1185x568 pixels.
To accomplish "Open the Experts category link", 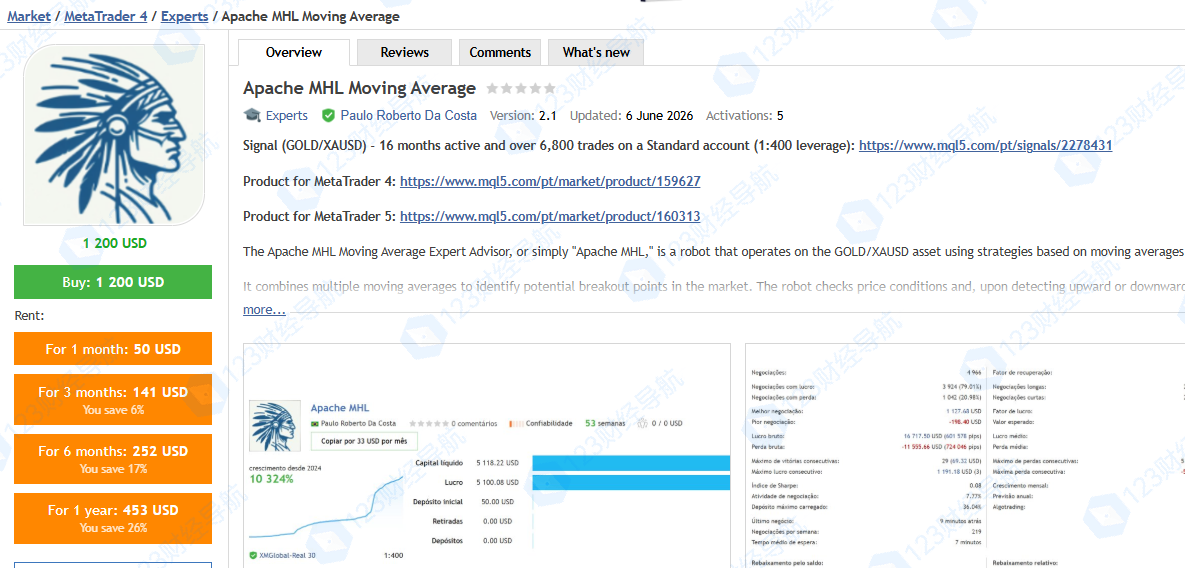I will tap(286, 116).
